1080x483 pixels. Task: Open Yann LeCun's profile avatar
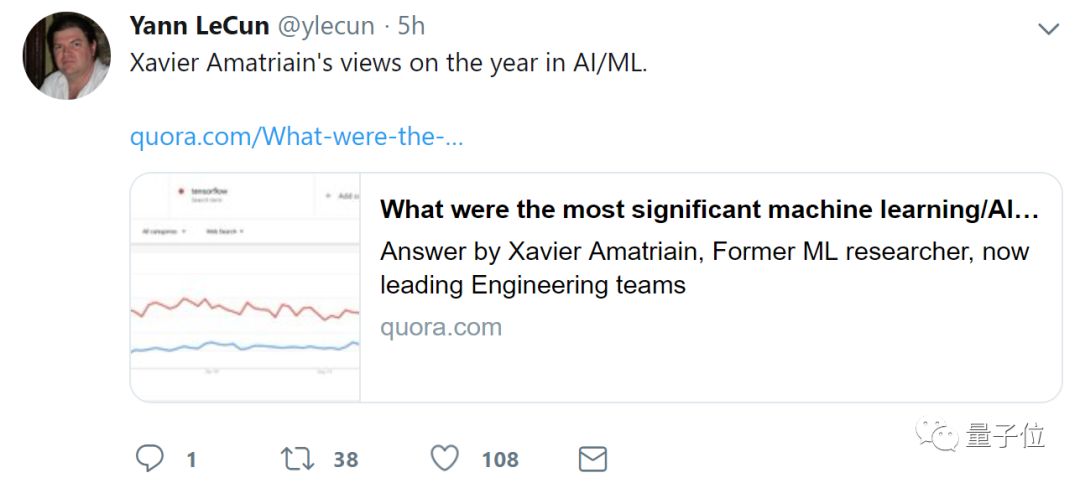(x=66, y=55)
